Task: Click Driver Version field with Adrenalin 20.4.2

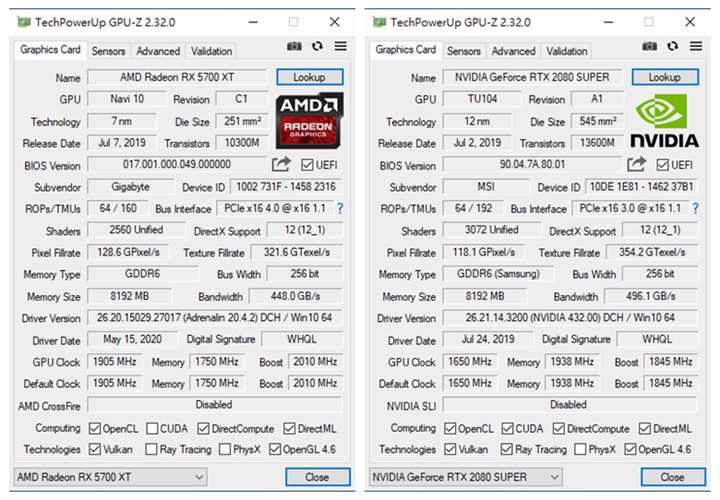Action: tap(214, 317)
